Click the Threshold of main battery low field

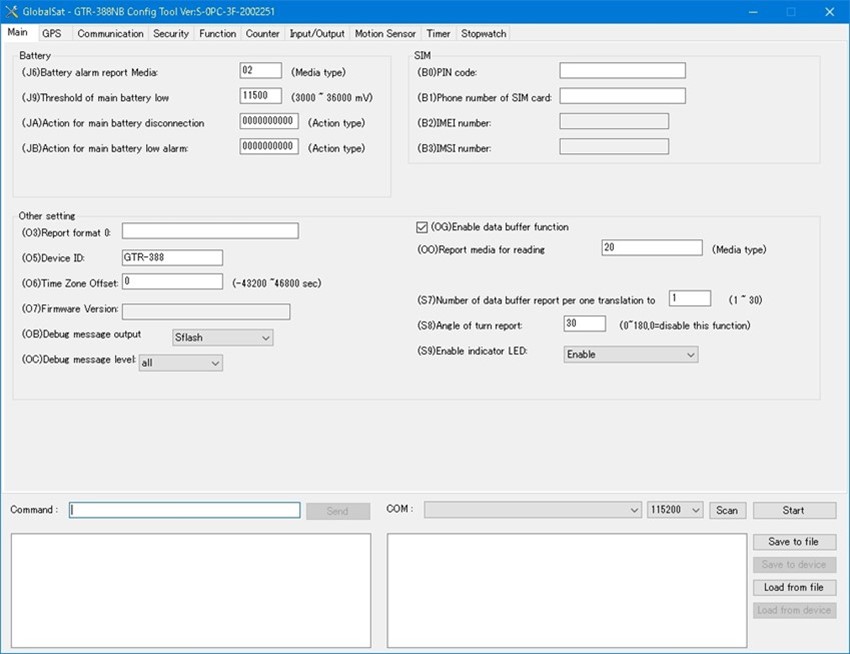[x=261, y=96]
